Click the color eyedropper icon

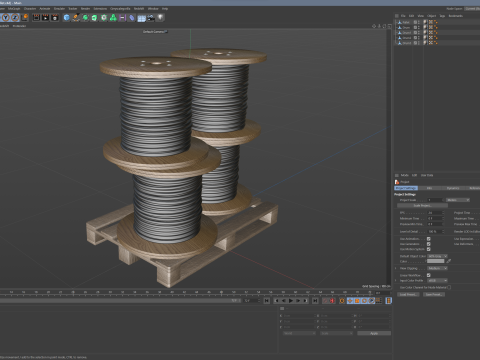tap(449, 261)
